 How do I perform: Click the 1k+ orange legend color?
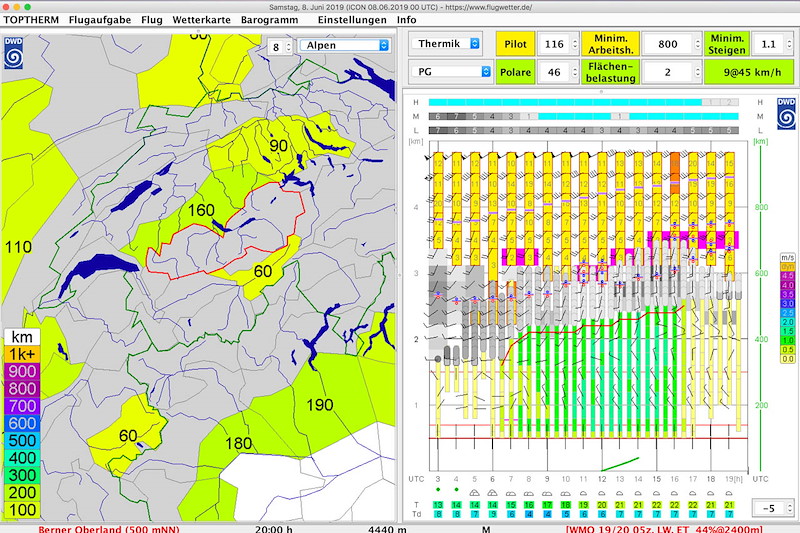22,354
